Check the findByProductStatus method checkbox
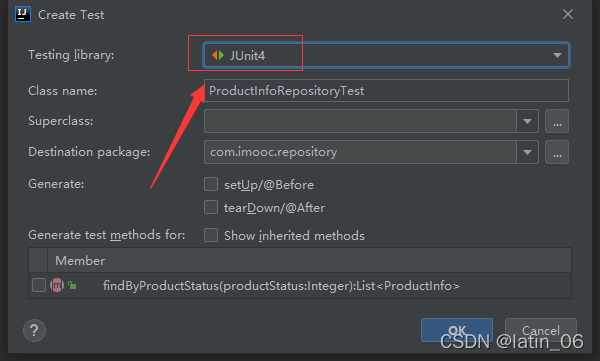Image resolution: width=600 pixels, height=361 pixels. coord(39,285)
